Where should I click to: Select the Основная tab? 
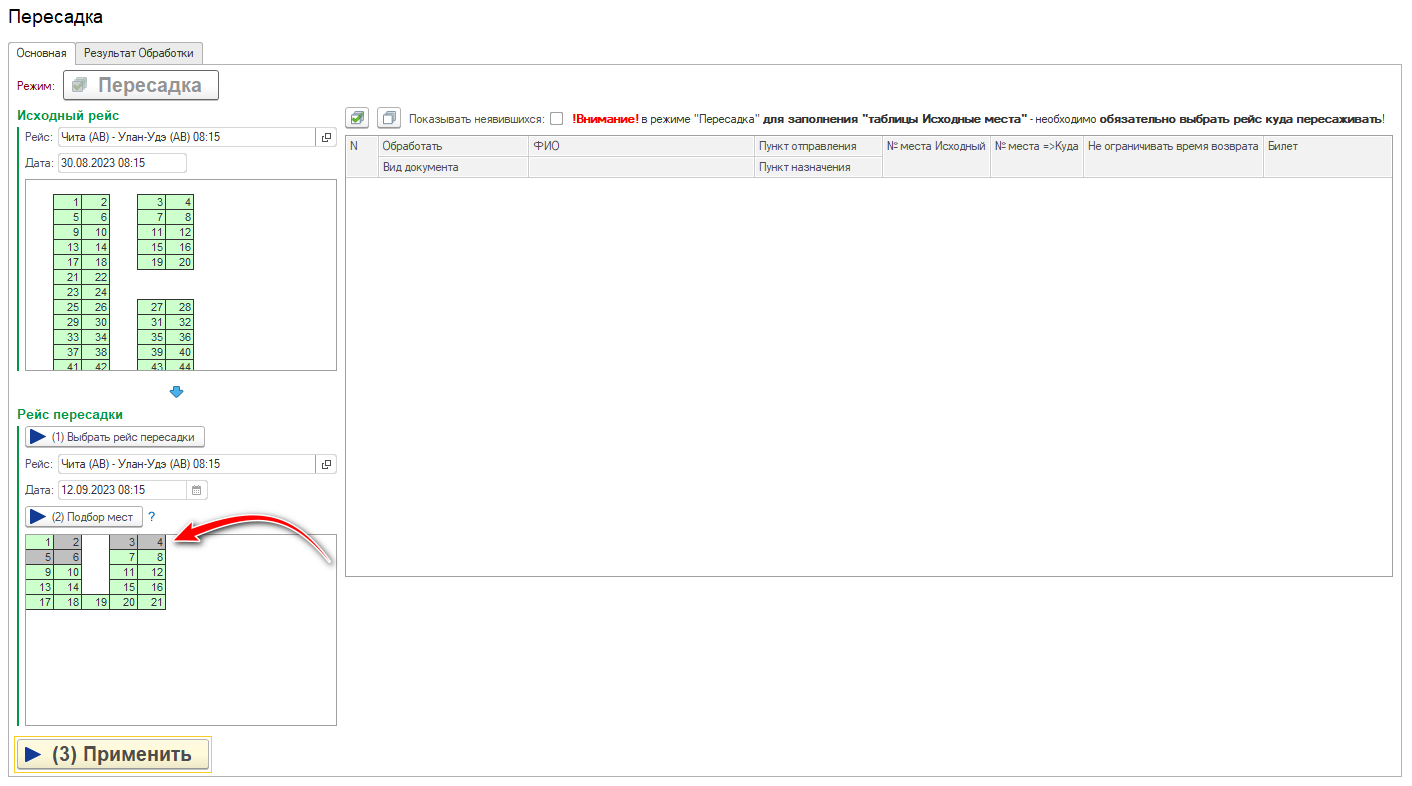42,53
